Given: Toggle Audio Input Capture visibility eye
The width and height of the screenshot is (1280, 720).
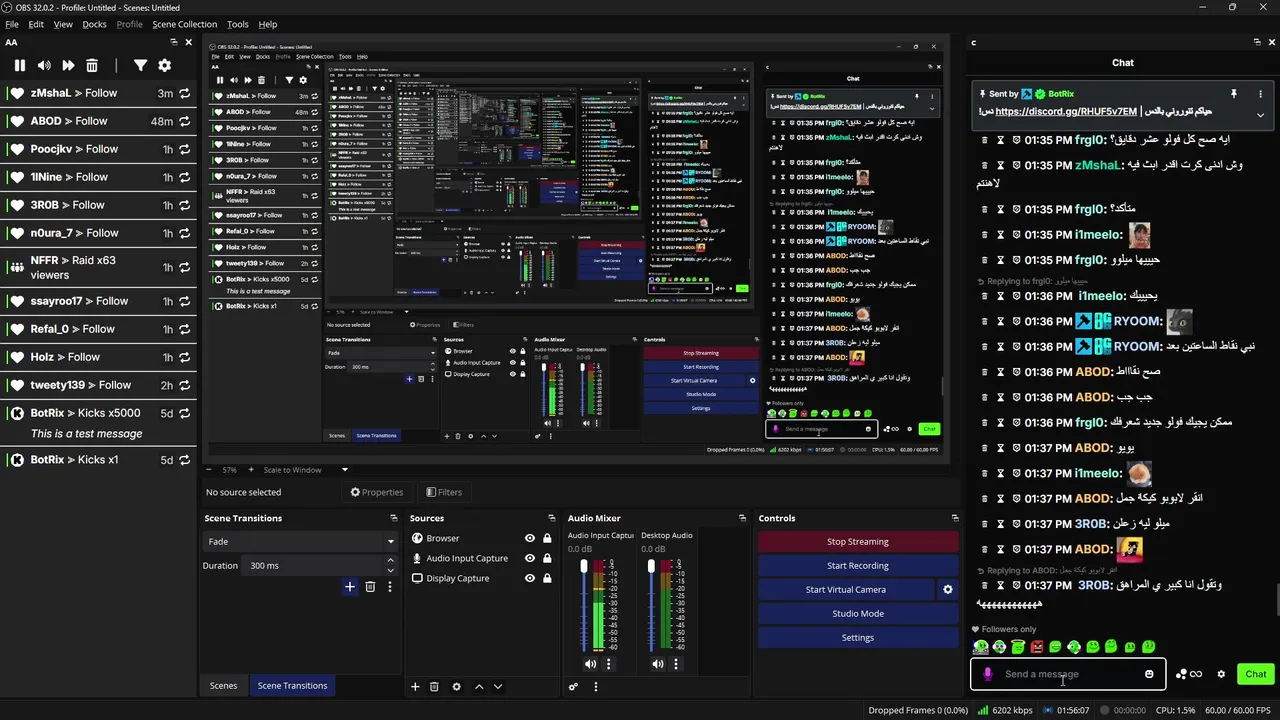Looking at the screenshot, I should point(530,558).
